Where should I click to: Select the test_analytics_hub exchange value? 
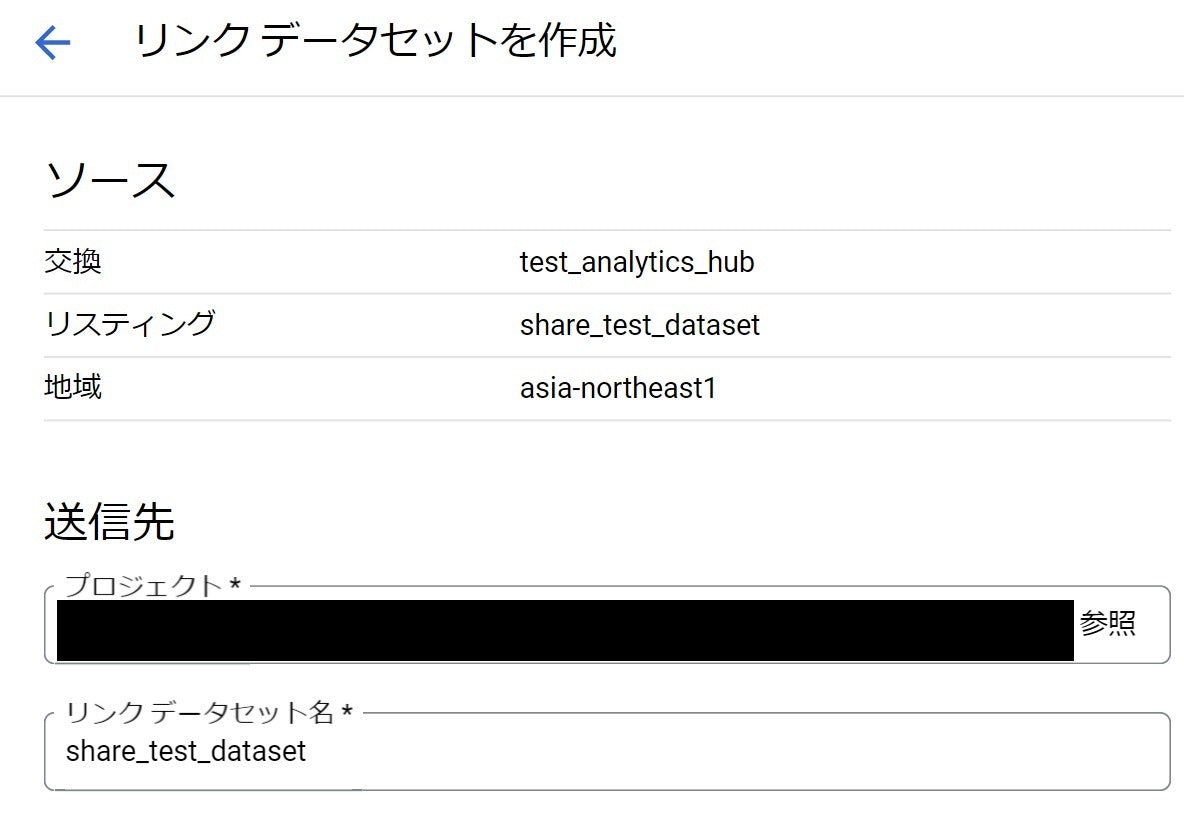coord(637,262)
